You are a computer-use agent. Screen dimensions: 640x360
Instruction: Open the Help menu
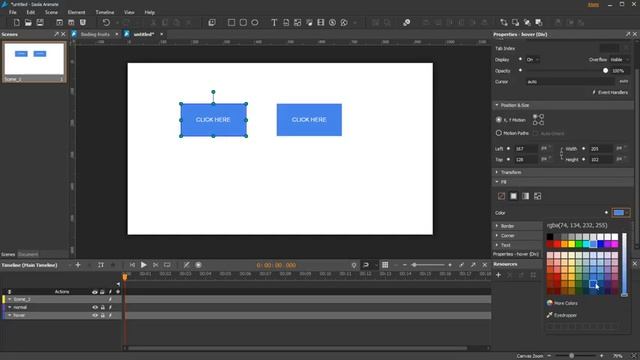[x=150, y=12]
